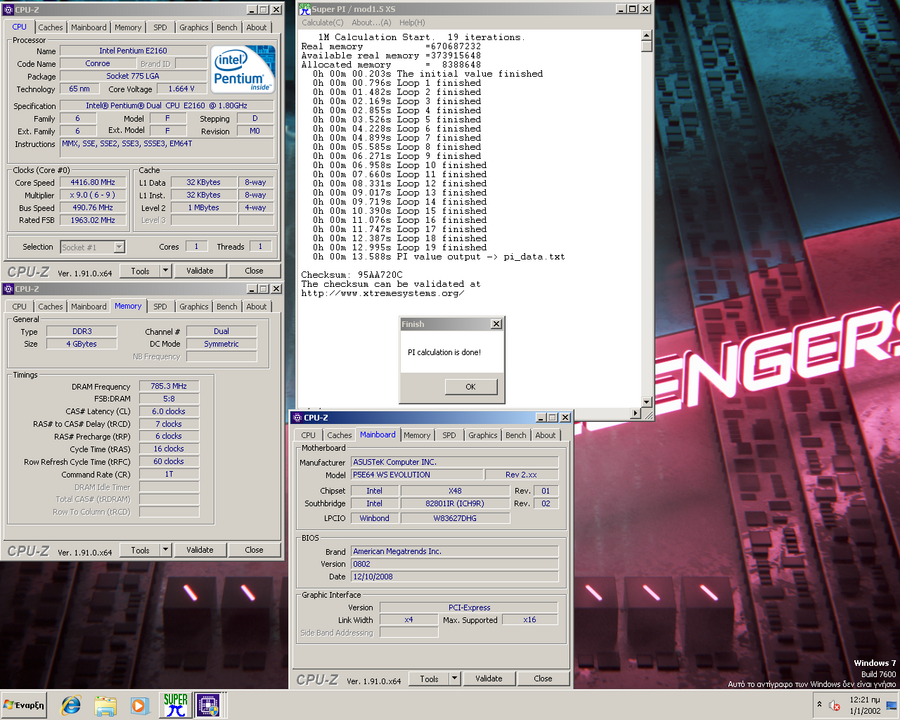This screenshot has height=720, width=900.
Task: Open the Calculate(C) menu in Super PI
Action: [x=323, y=22]
